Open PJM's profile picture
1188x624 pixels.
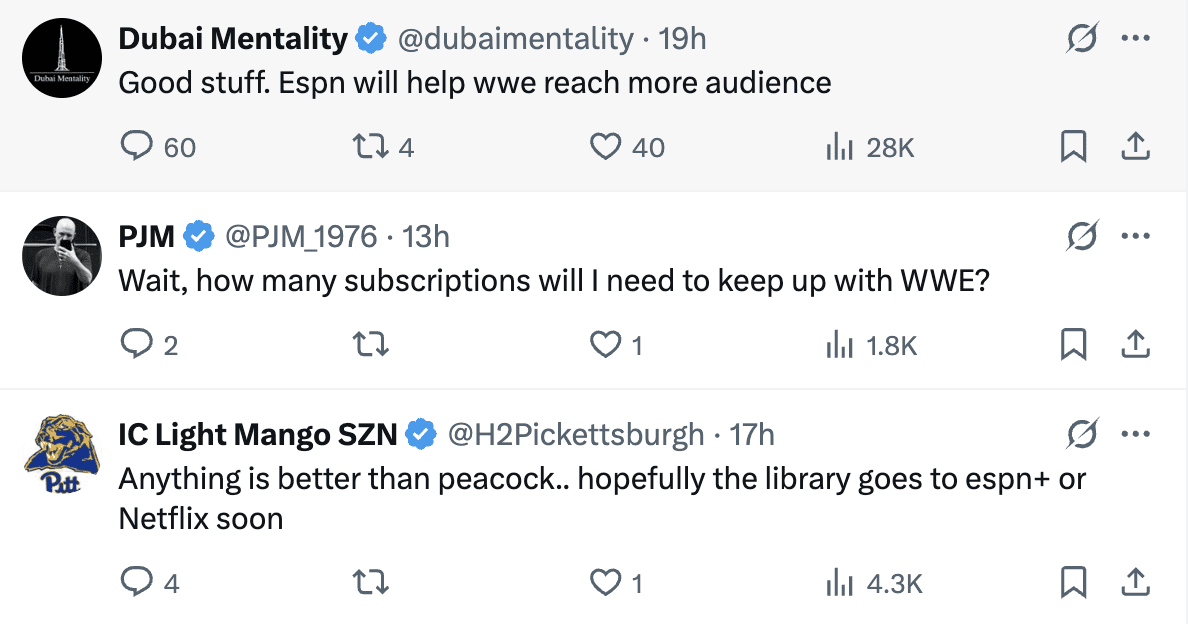62,254
